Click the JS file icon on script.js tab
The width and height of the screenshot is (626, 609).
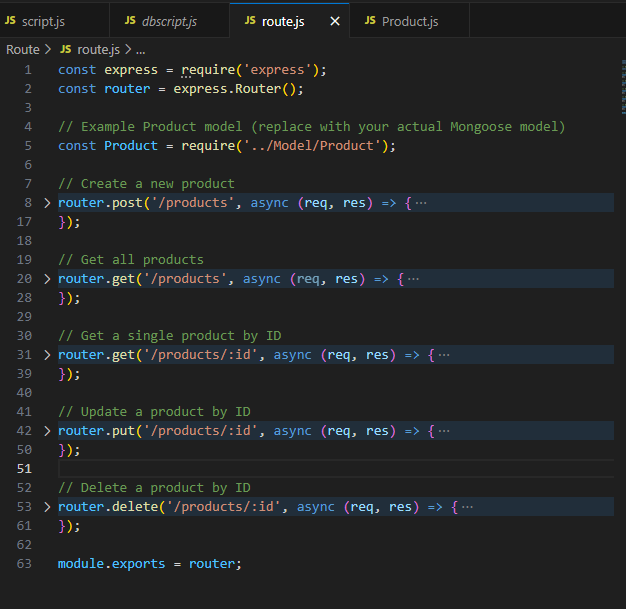point(11,21)
